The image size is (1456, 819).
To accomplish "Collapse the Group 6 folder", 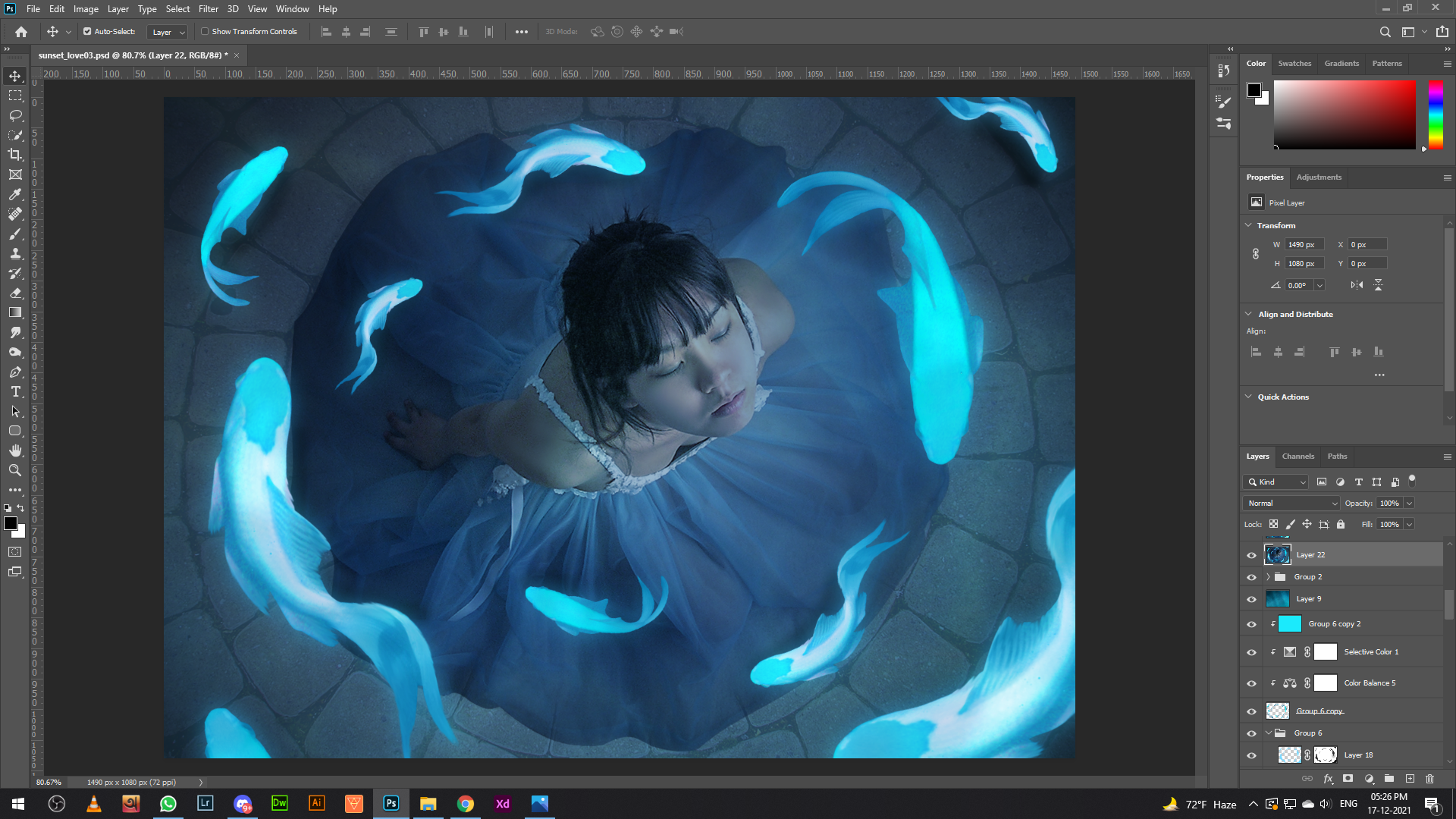I will point(1268,733).
